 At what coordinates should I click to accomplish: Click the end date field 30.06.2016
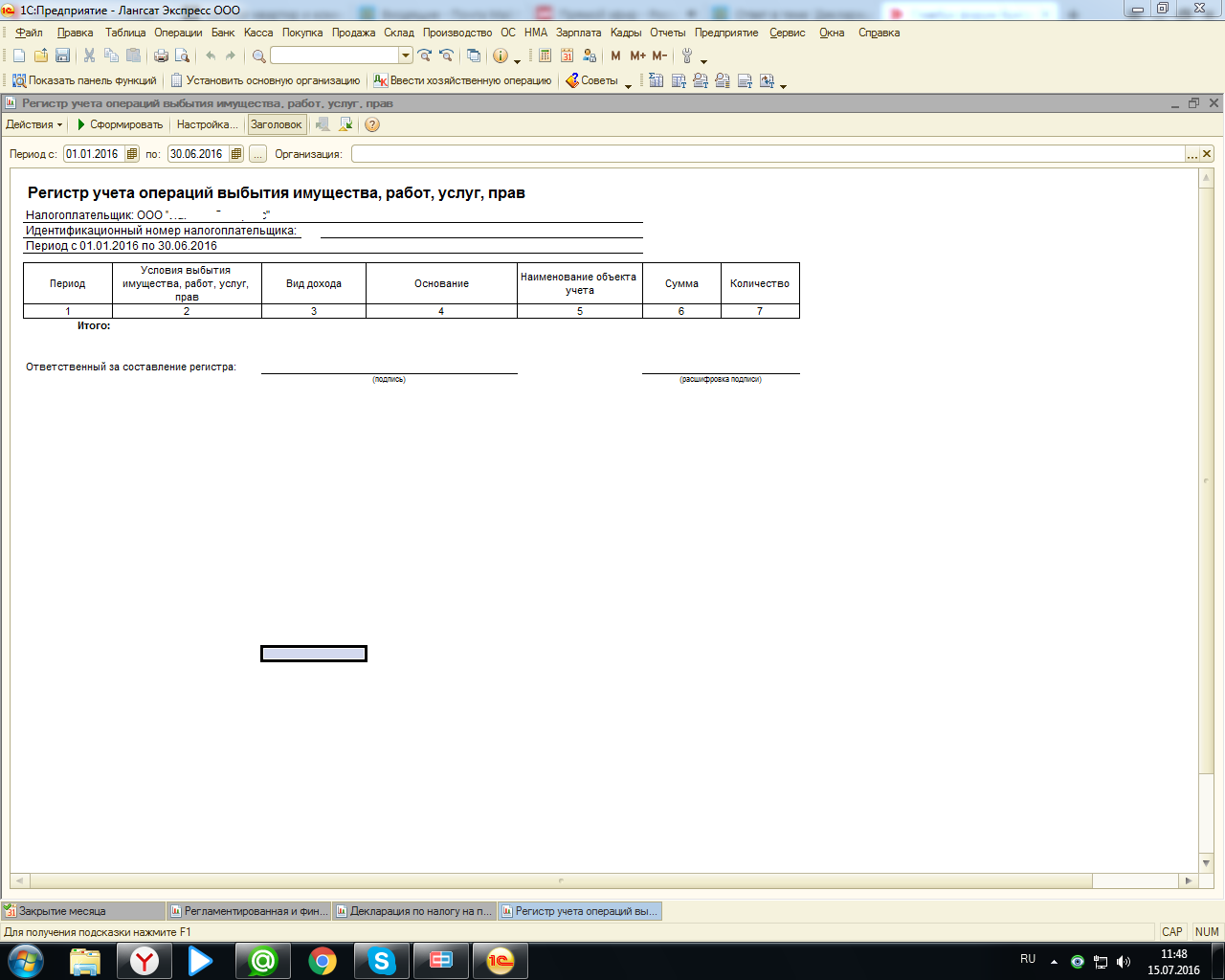(198, 153)
